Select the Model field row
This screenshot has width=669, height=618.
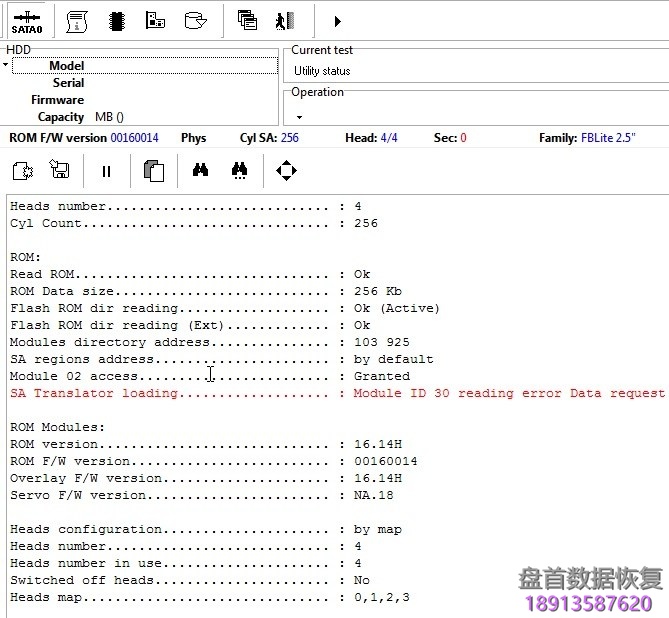145,66
